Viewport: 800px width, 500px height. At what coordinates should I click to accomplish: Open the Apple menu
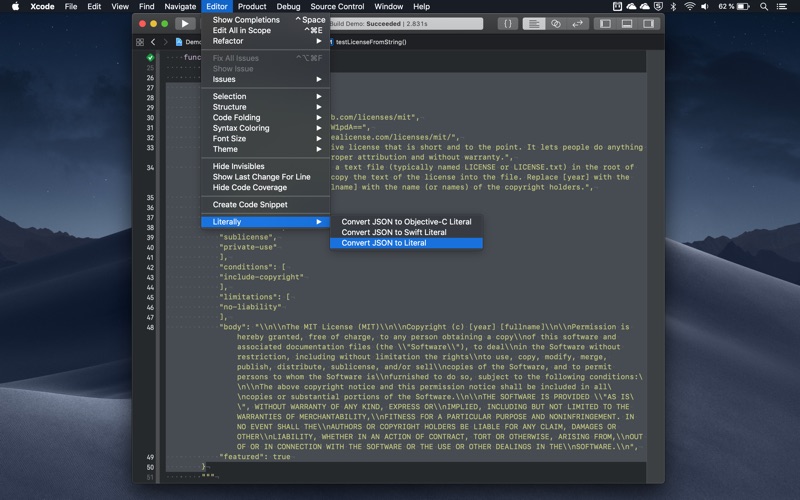point(15,6)
